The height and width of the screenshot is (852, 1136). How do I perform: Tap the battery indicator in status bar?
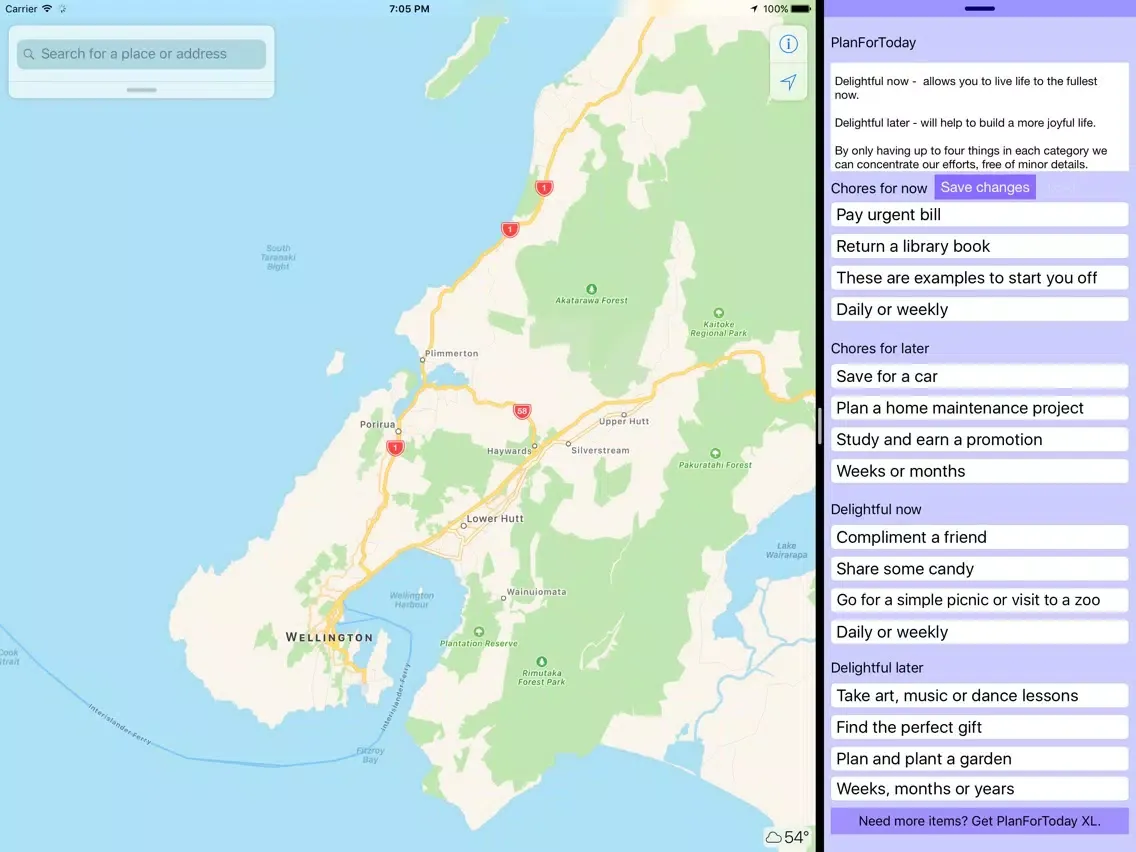801,9
